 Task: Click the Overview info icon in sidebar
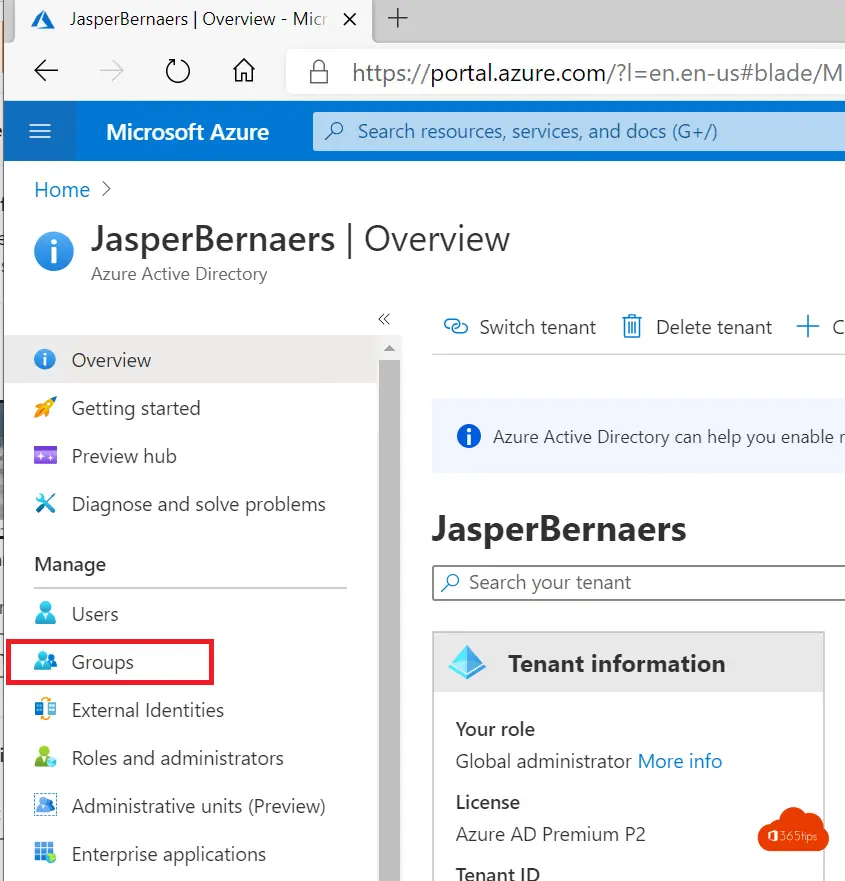point(45,359)
